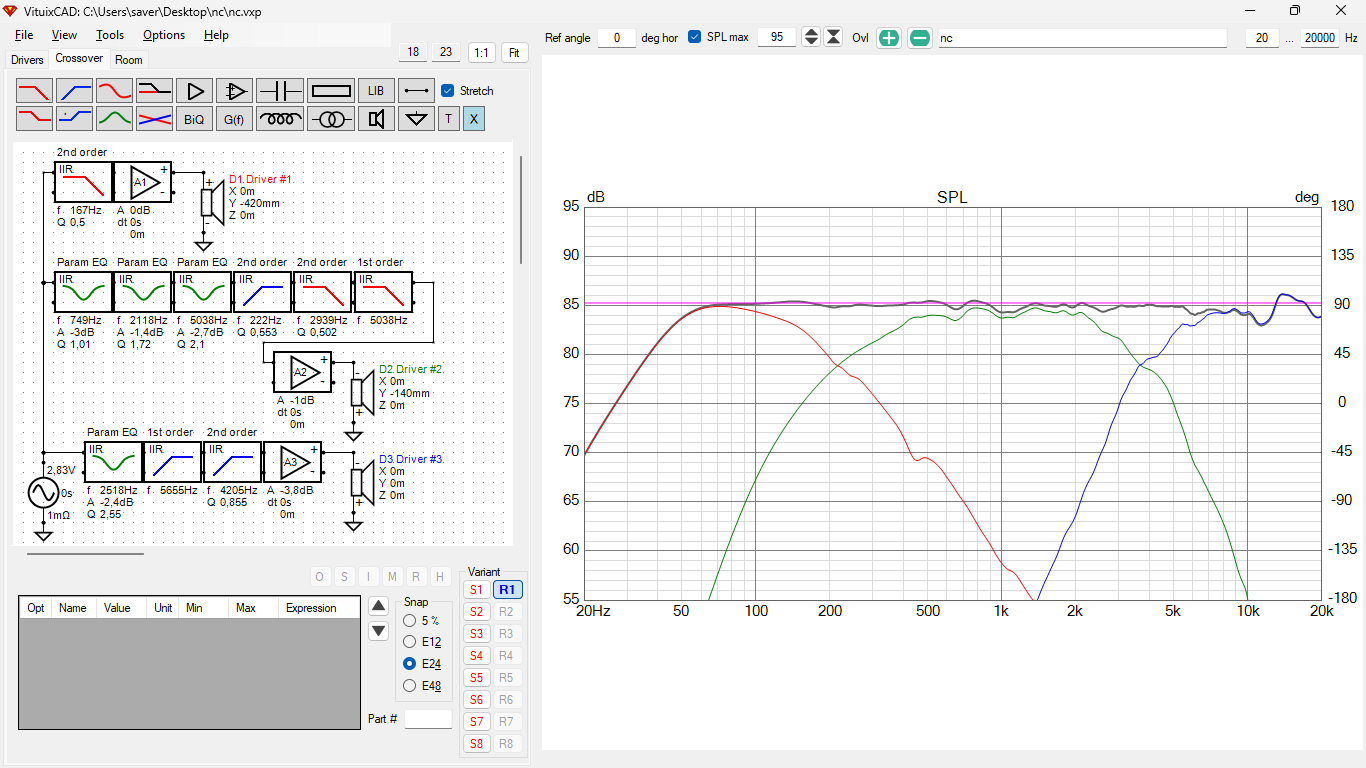Screen dimensions: 1366x768
Task: Open the Tools menu
Action: pyautogui.click(x=110, y=35)
